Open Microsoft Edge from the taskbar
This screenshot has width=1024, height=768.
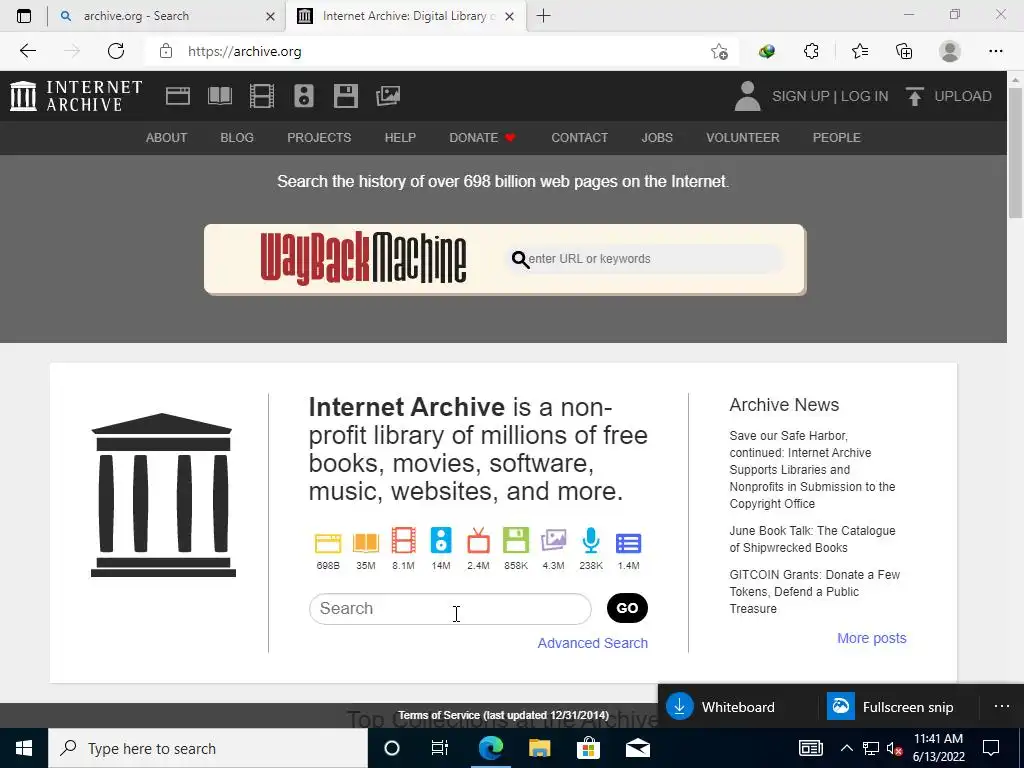click(x=490, y=748)
